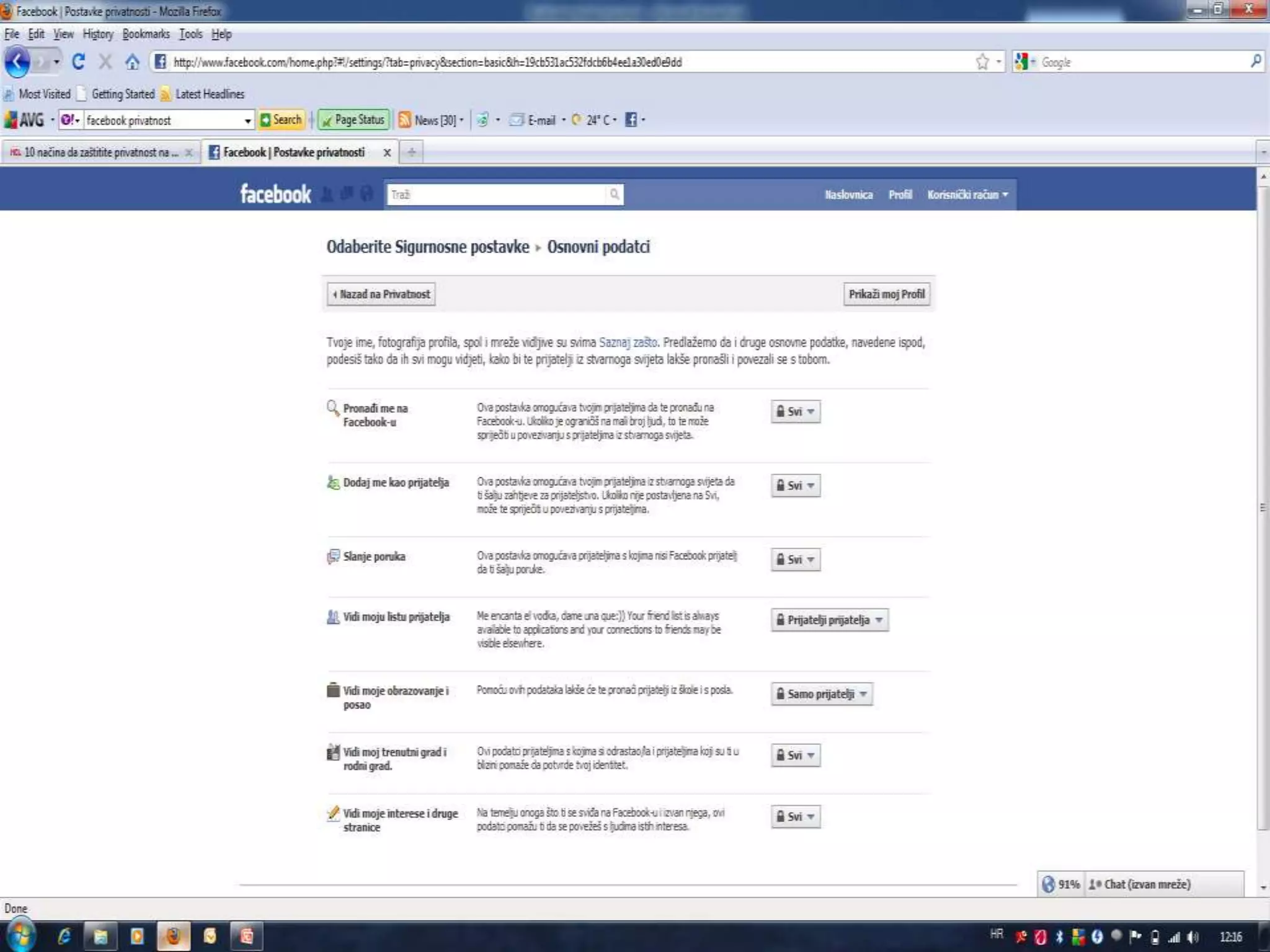This screenshot has width=1270, height=952.
Task: Bookmark page with the star icon
Action: 982,62
